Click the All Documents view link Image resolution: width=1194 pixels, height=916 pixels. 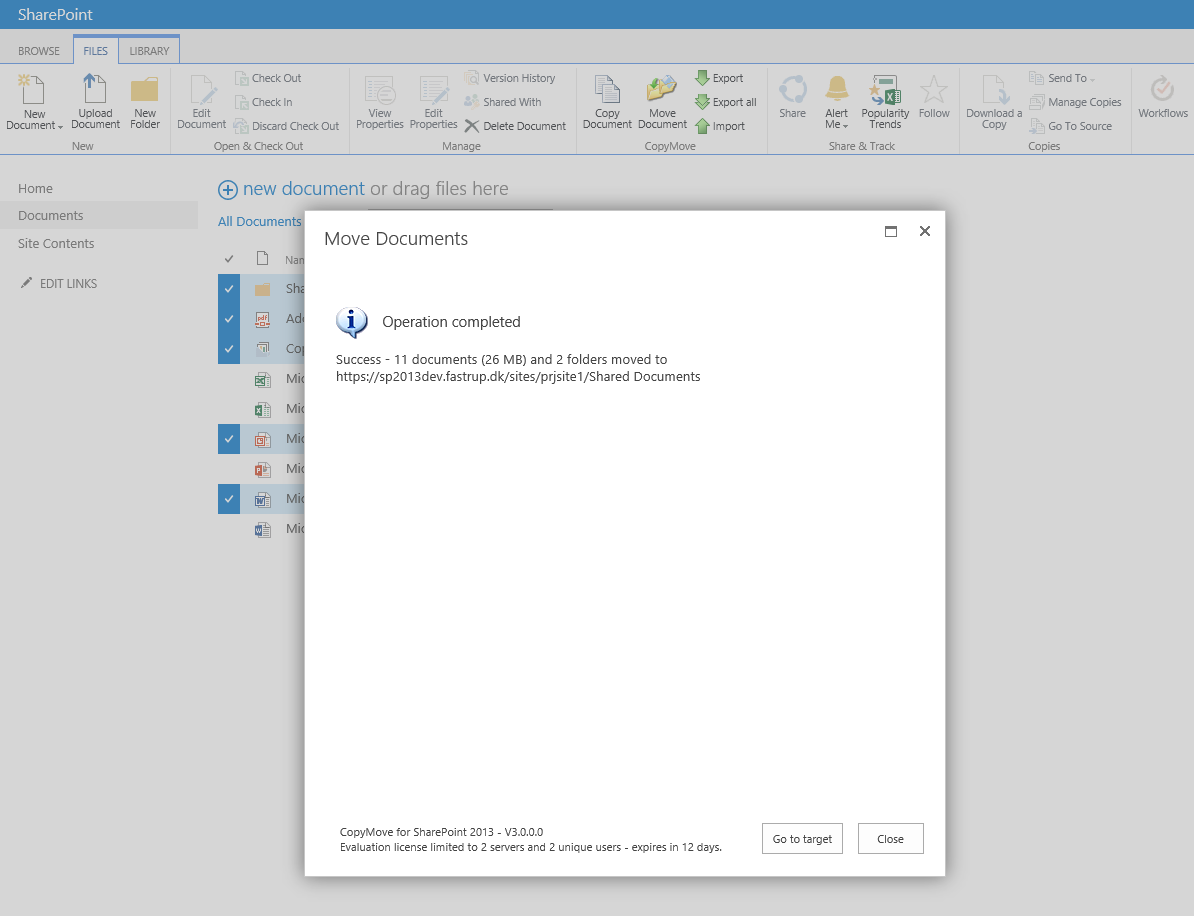[x=260, y=222]
